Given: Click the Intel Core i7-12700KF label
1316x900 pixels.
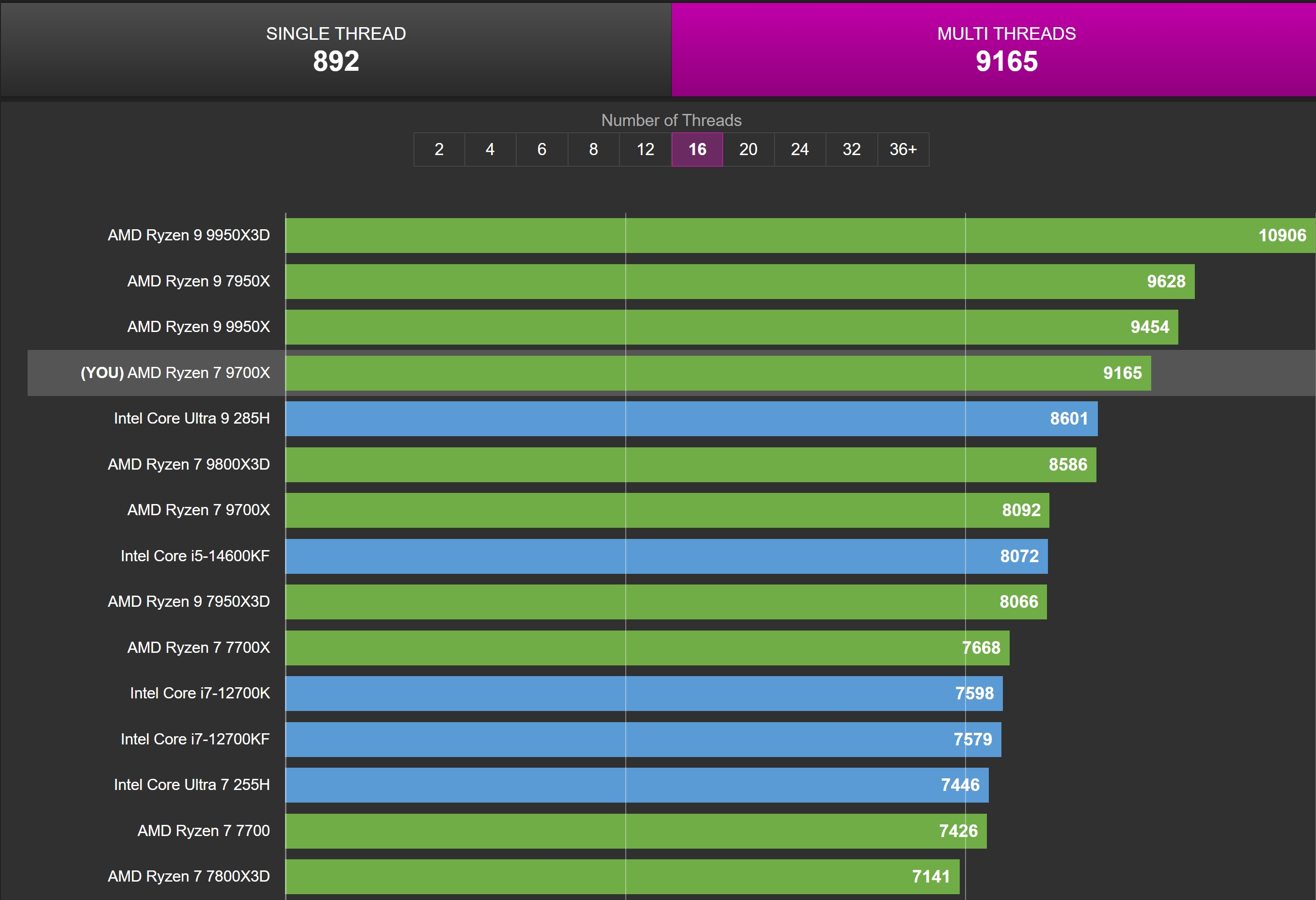Looking at the screenshot, I should pyautogui.click(x=195, y=739).
